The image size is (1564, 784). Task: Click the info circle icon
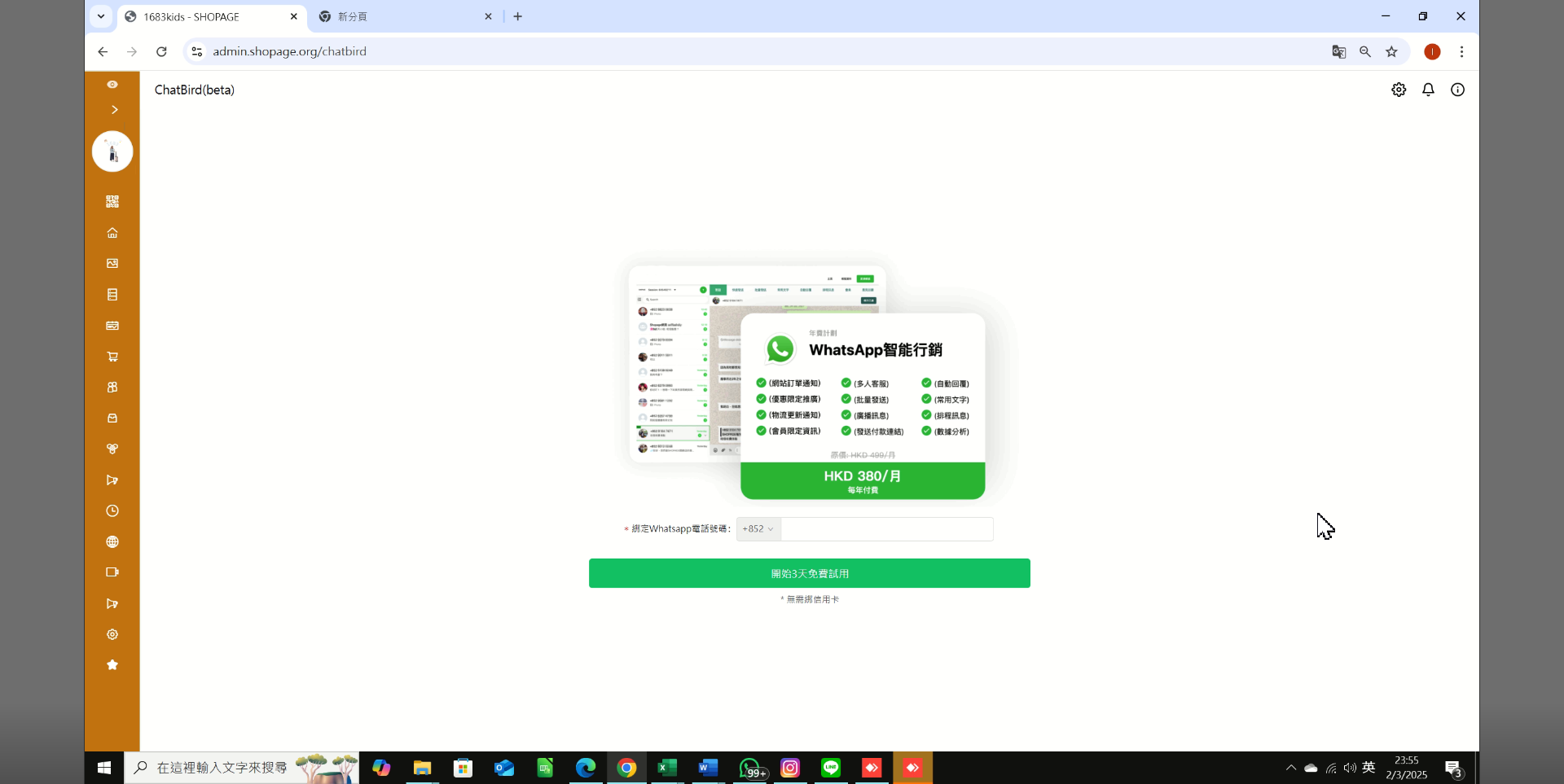click(x=1457, y=90)
